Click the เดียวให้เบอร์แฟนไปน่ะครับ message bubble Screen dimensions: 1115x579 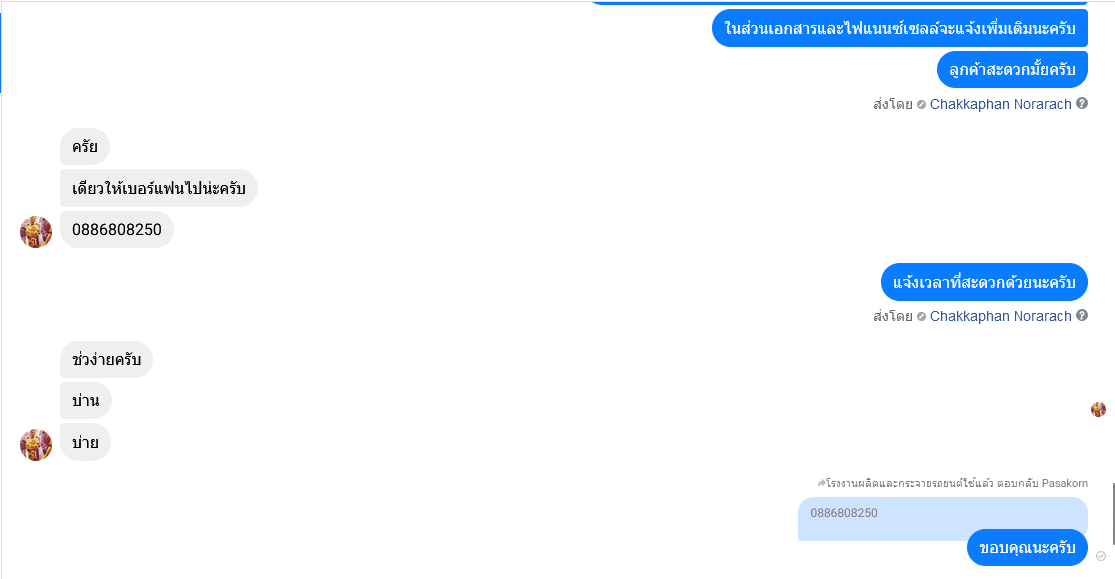tap(159, 188)
